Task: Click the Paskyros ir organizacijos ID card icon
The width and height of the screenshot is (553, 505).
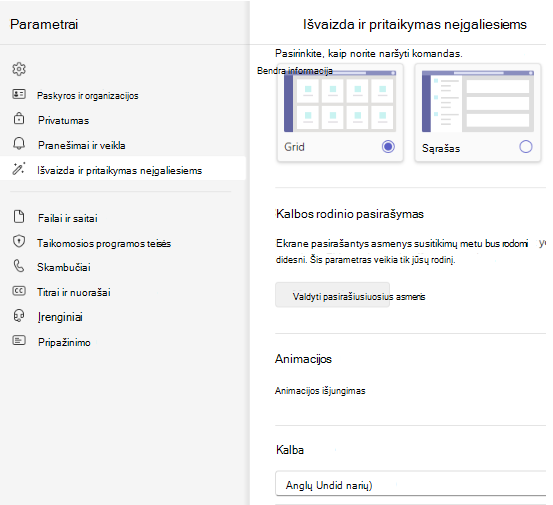Action: [19, 94]
